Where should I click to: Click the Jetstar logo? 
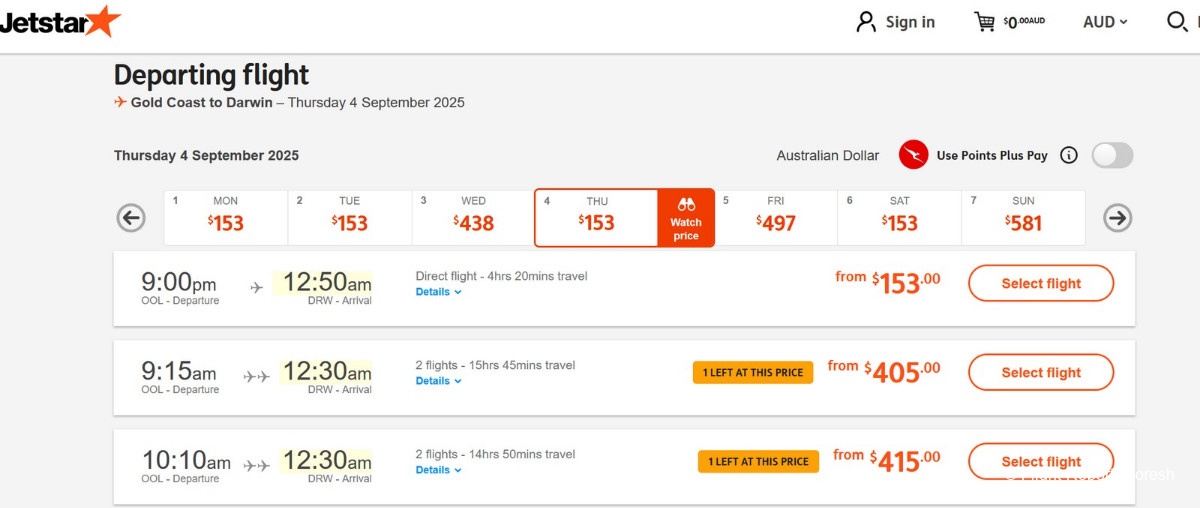point(60,22)
